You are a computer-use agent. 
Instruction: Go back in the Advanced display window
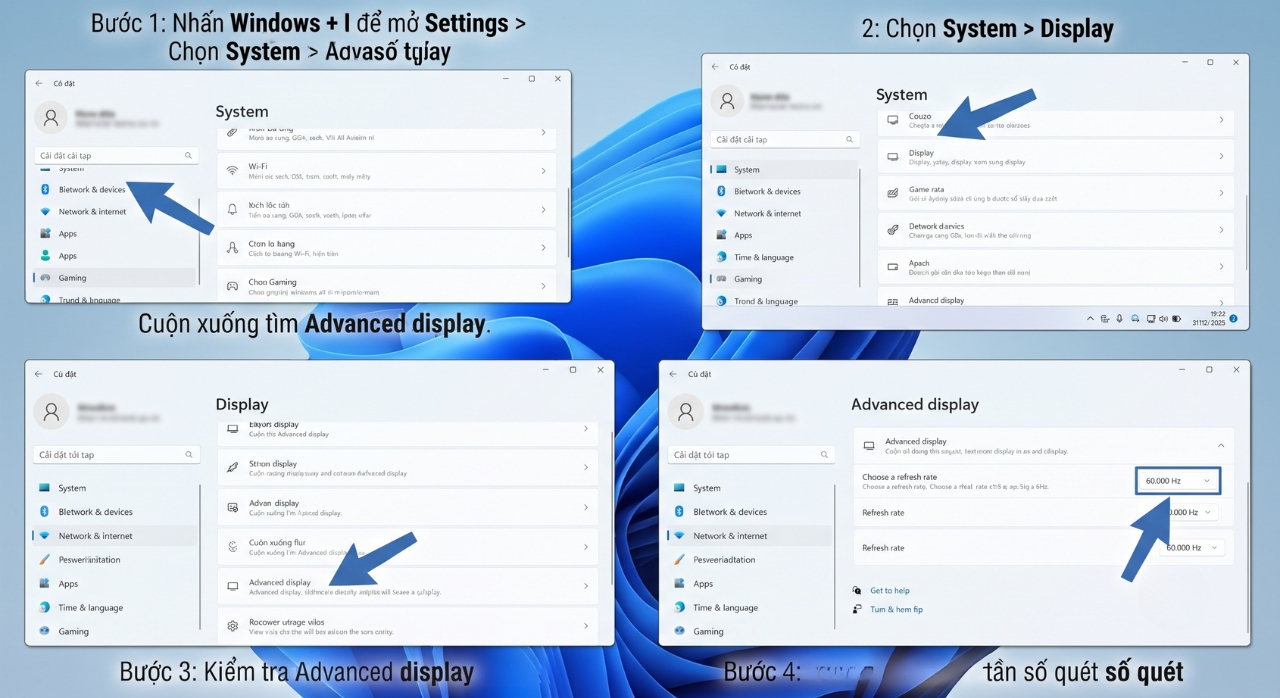(x=674, y=373)
